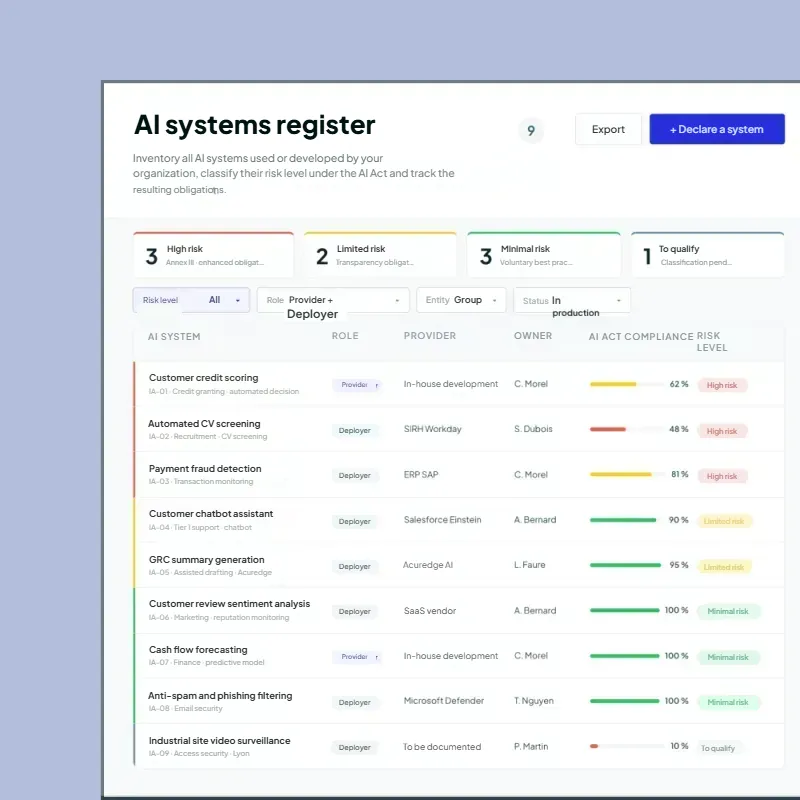Sort by the AI SYSTEM column header
This screenshot has width=800, height=800.
click(174, 337)
